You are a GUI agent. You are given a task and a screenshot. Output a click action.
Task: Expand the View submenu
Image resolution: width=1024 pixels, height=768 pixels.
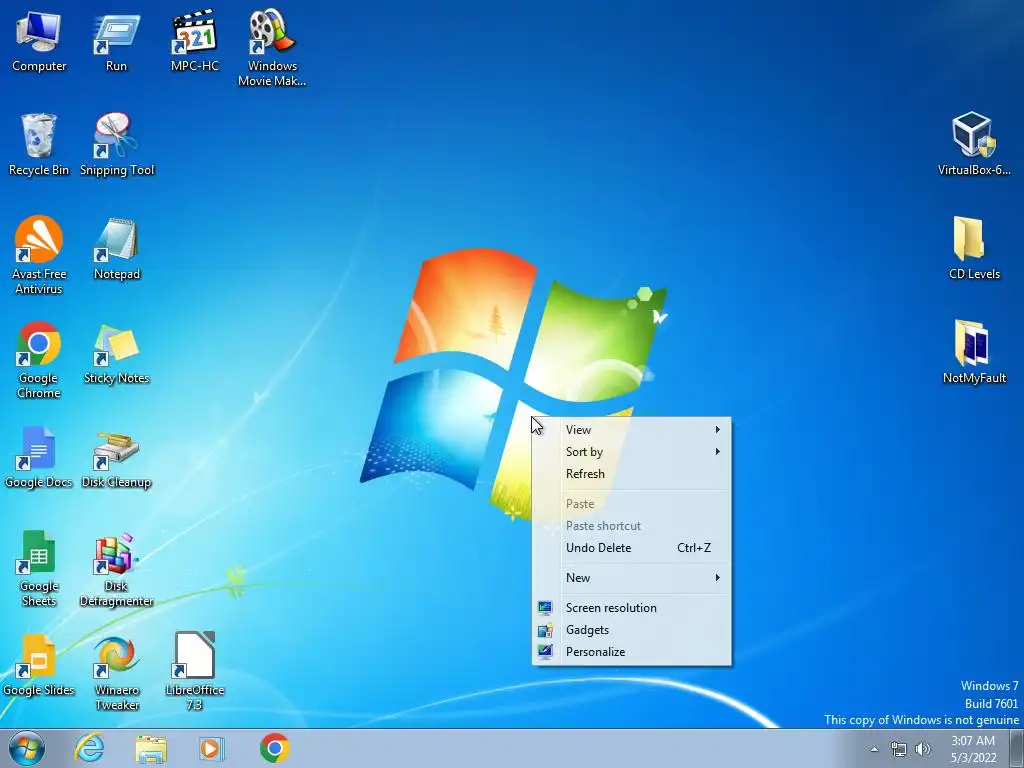point(632,430)
